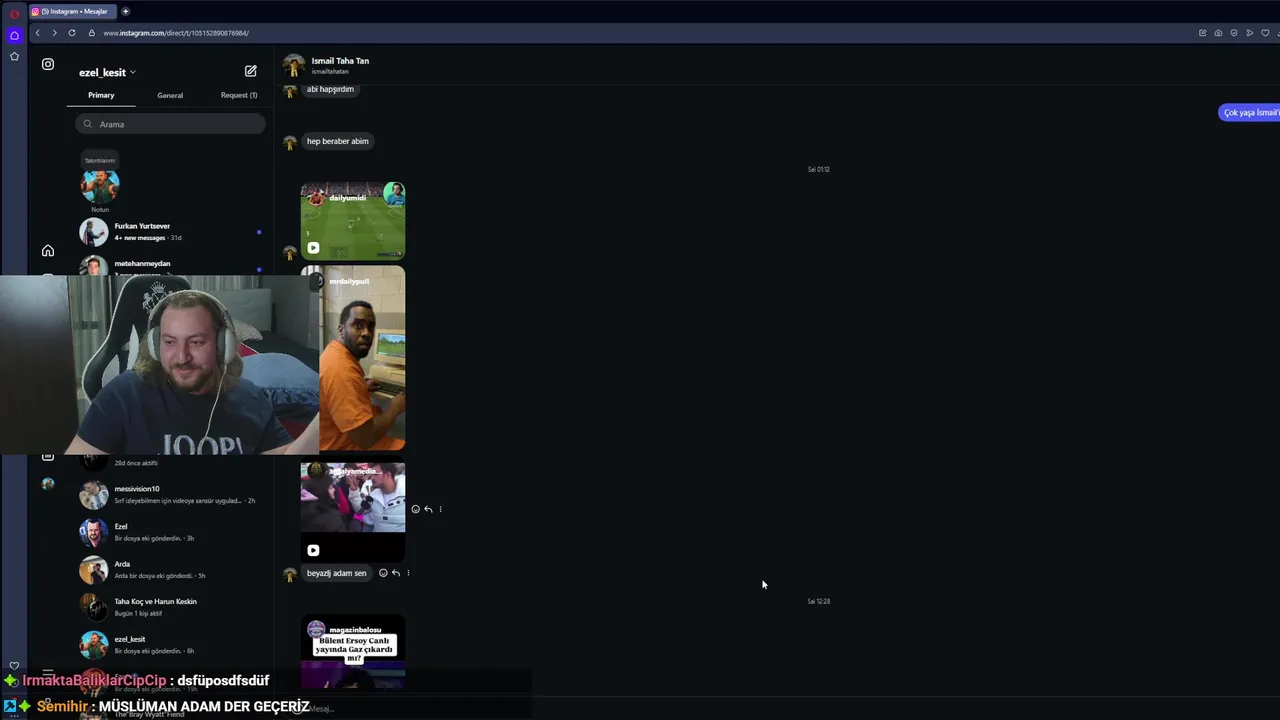Go forward with browser forward arrow
Screen dimensions: 1280x720
coord(54,33)
